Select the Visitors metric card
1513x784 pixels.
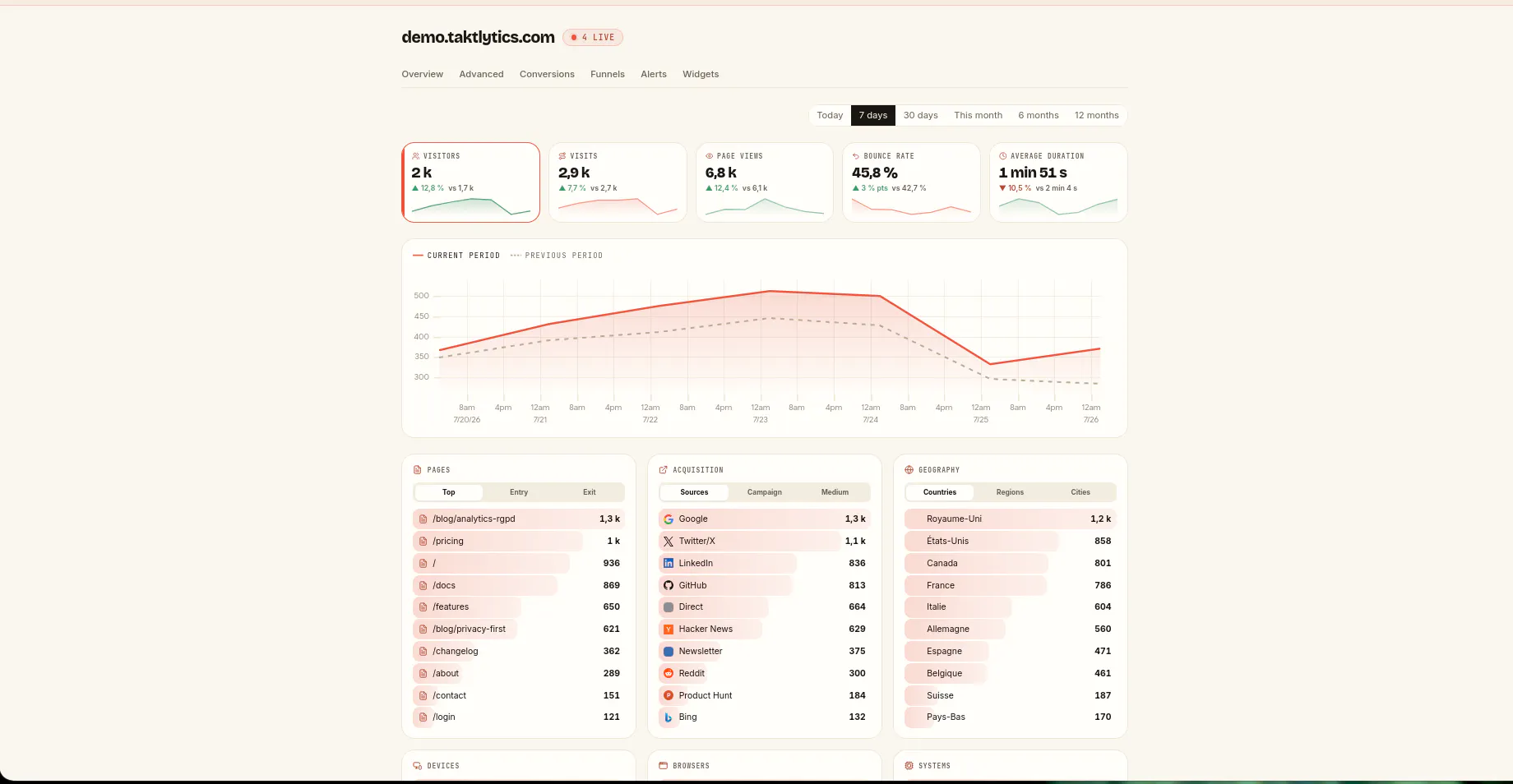pos(471,182)
